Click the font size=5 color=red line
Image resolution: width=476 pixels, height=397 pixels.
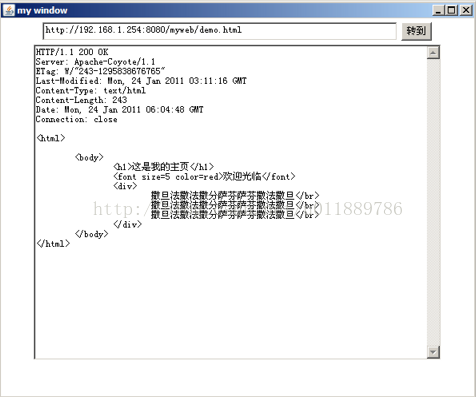(x=204, y=177)
